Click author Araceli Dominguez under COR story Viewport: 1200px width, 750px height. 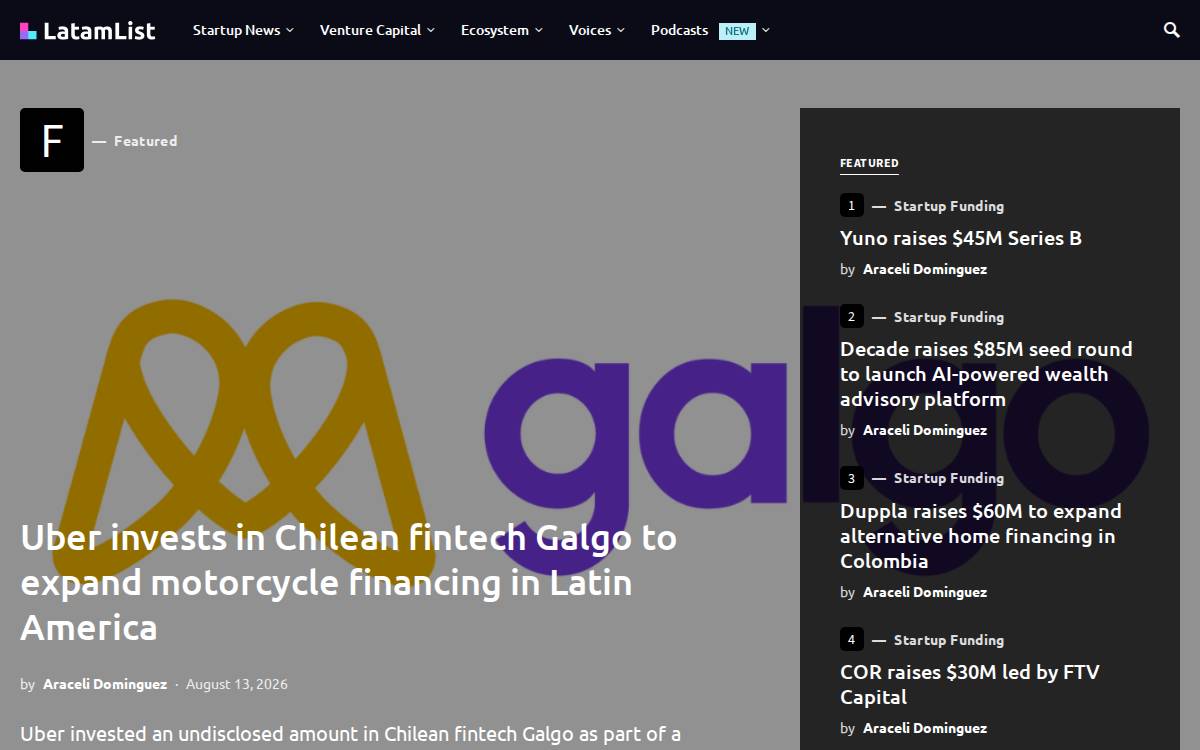[x=925, y=728]
